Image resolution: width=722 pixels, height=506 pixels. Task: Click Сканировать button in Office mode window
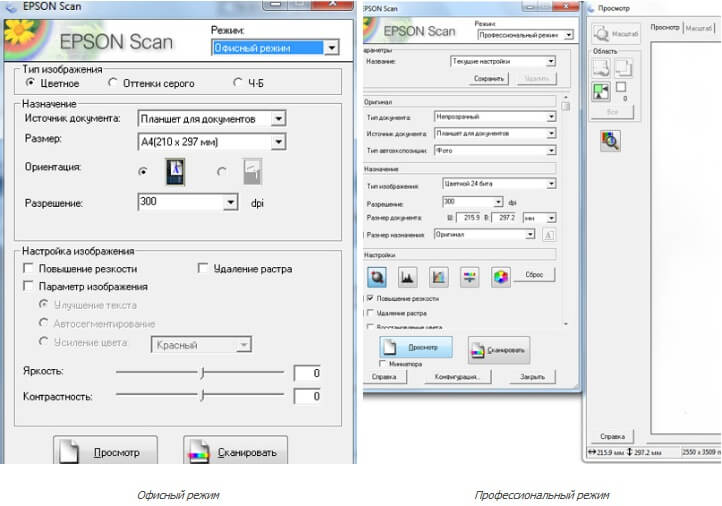coord(236,451)
